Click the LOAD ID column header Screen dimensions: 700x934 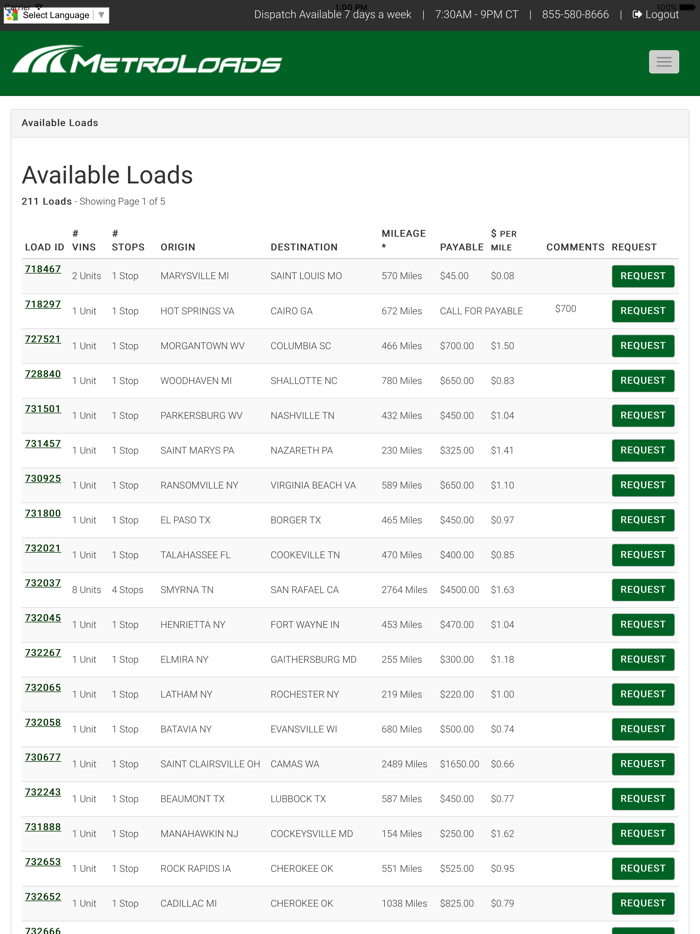coord(43,247)
